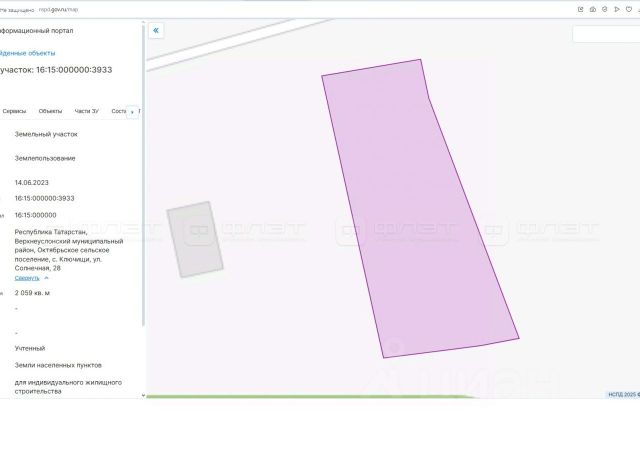640x462 pixels.
Task: Collapse address using arrow next to Свернуть
Action: click(x=46, y=278)
